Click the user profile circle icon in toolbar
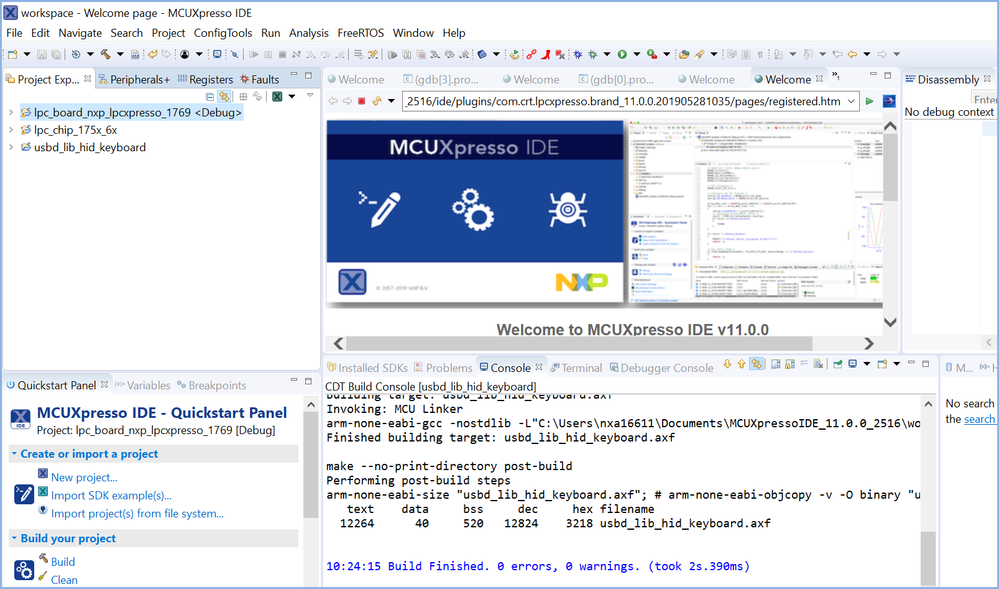 [185, 54]
